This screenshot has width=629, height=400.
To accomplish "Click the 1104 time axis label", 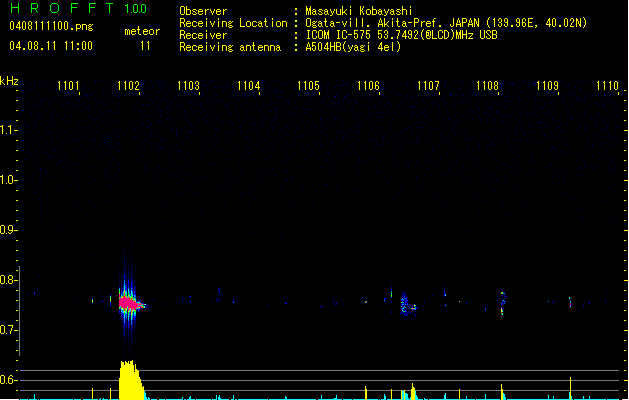I will point(249,85).
